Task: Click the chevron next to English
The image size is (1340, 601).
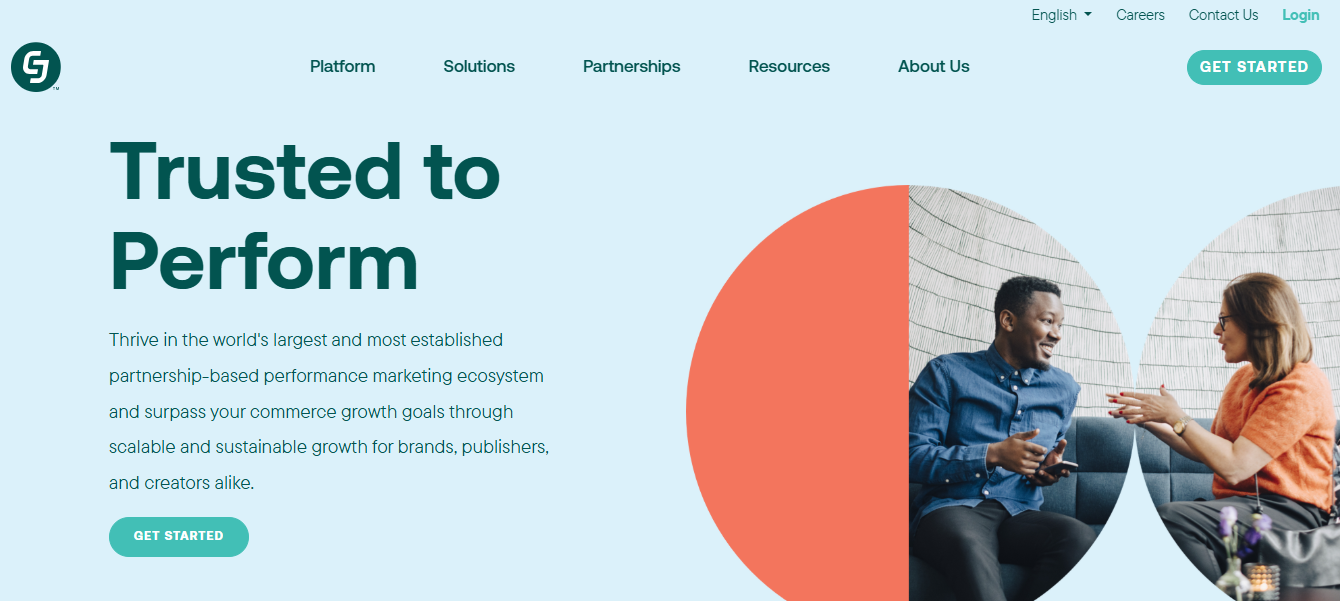Action: click(1088, 15)
